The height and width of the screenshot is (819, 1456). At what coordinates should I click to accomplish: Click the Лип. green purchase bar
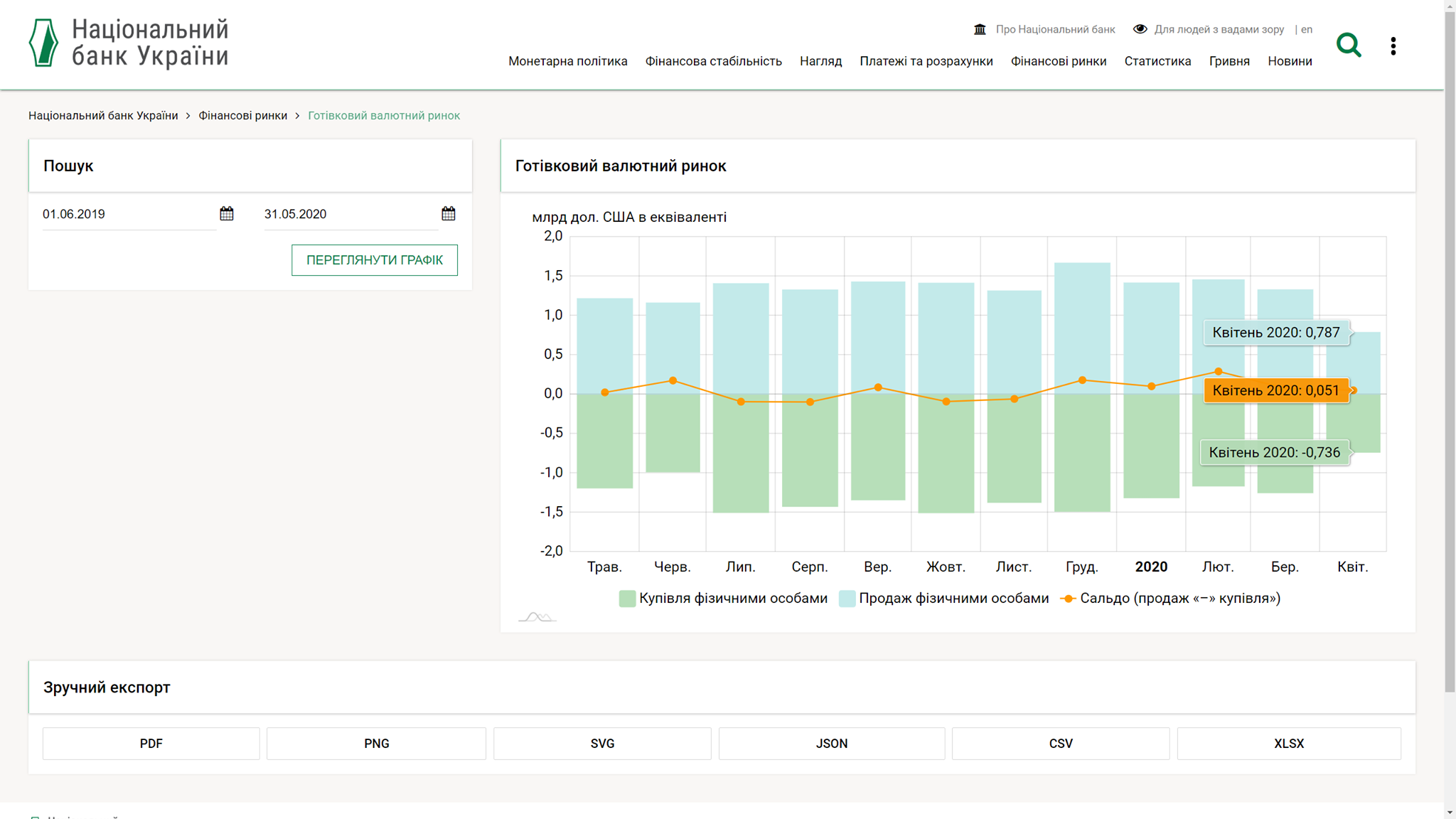741,453
